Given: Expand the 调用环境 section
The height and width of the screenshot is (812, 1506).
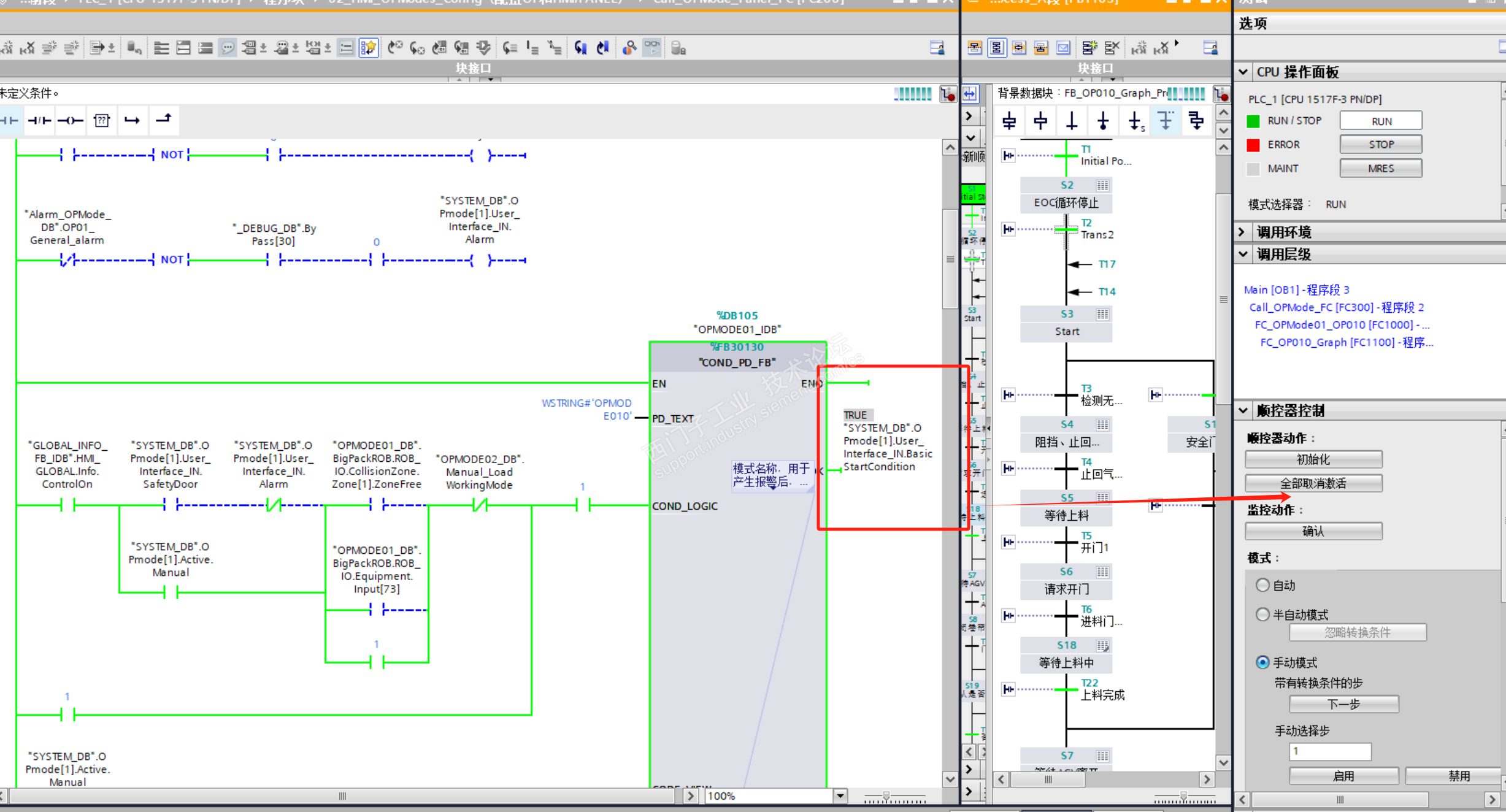Looking at the screenshot, I should tap(1243, 232).
